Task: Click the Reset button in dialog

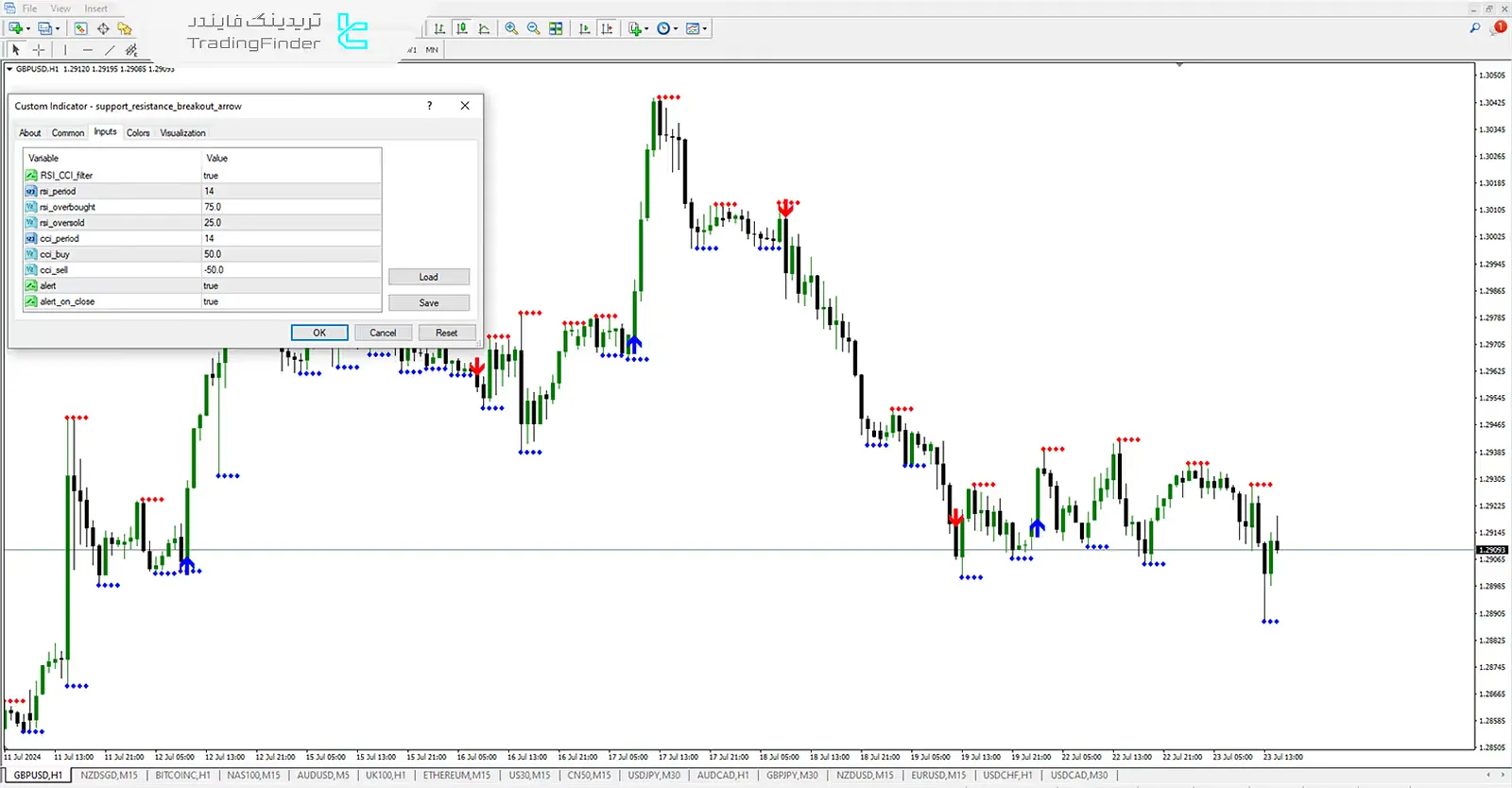Action: pos(446,333)
